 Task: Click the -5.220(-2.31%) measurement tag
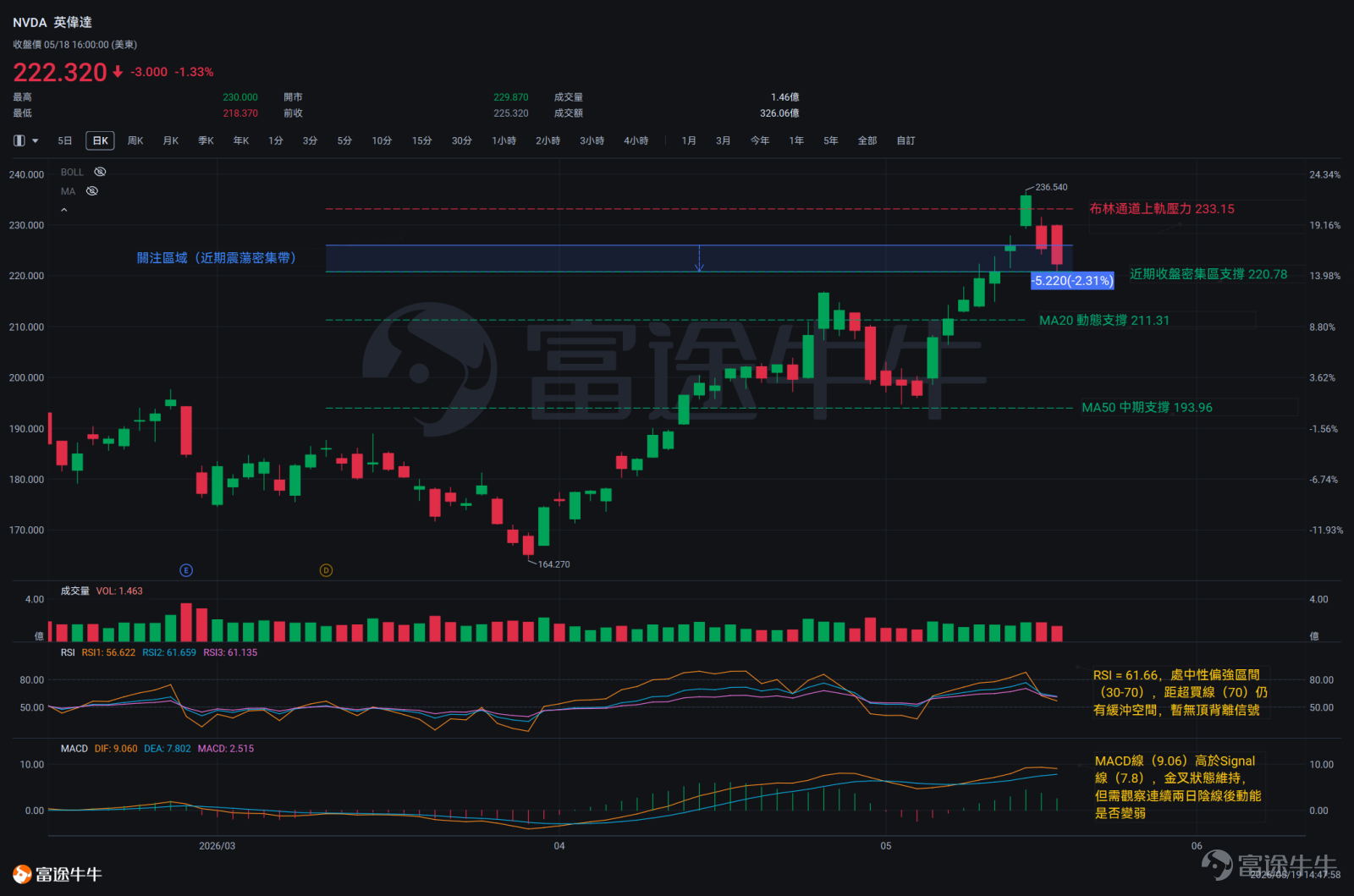tap(1072, 281)
